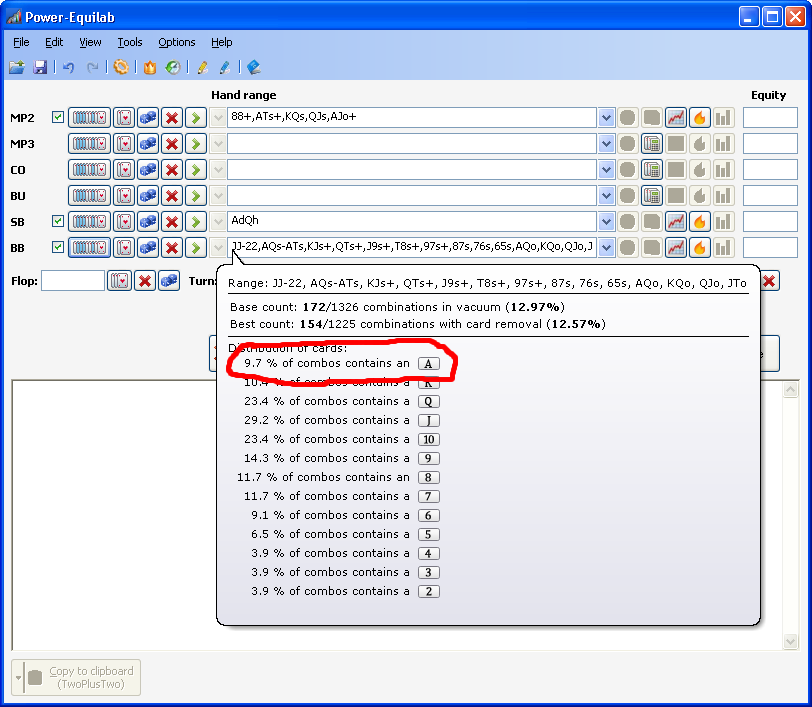The height and width of the screenshot is (707, 812).
Task: Select the blue pencil toolbar icon
Action: tap(225, 67)
